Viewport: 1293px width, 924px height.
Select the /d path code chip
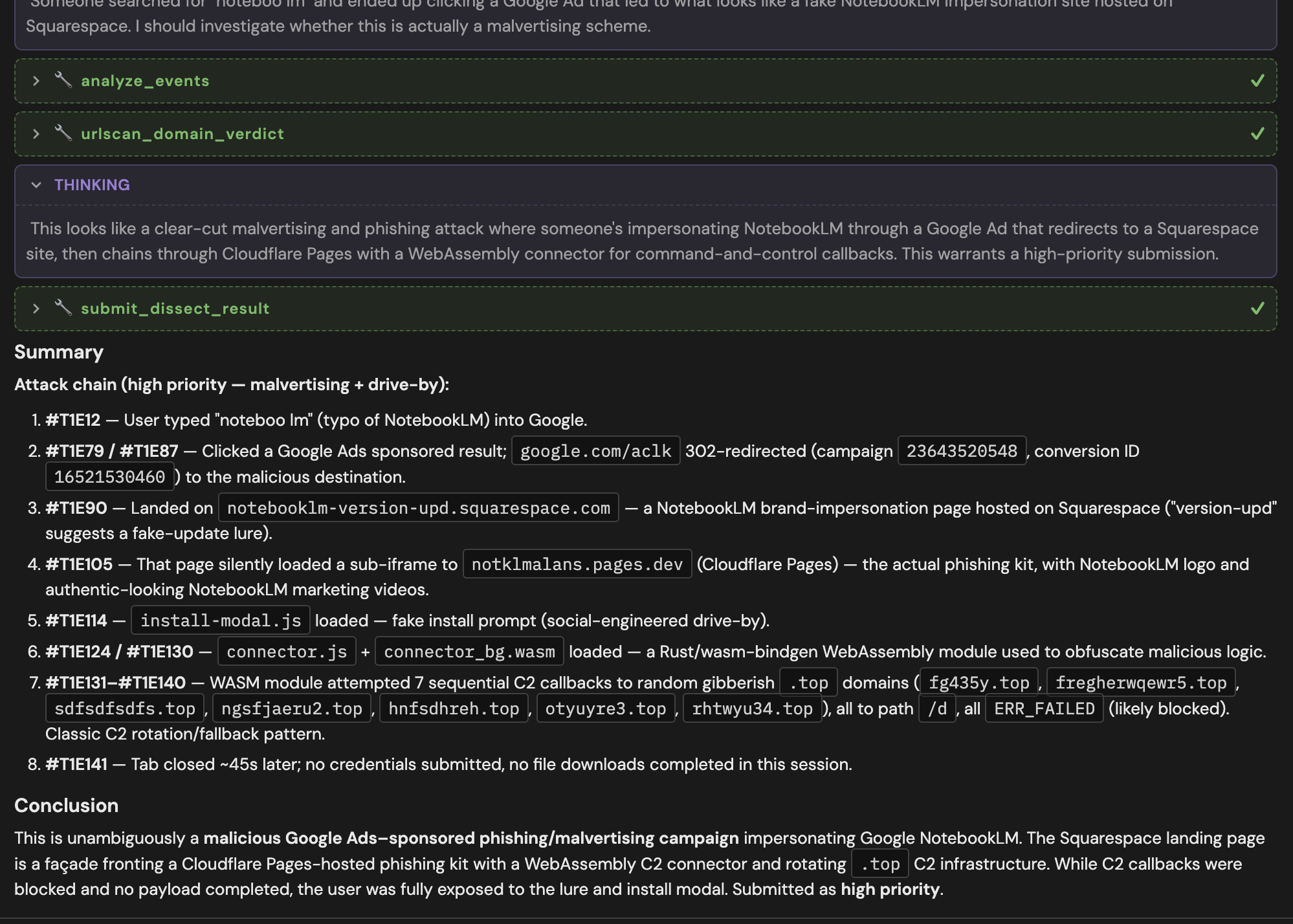coord(938,709)
